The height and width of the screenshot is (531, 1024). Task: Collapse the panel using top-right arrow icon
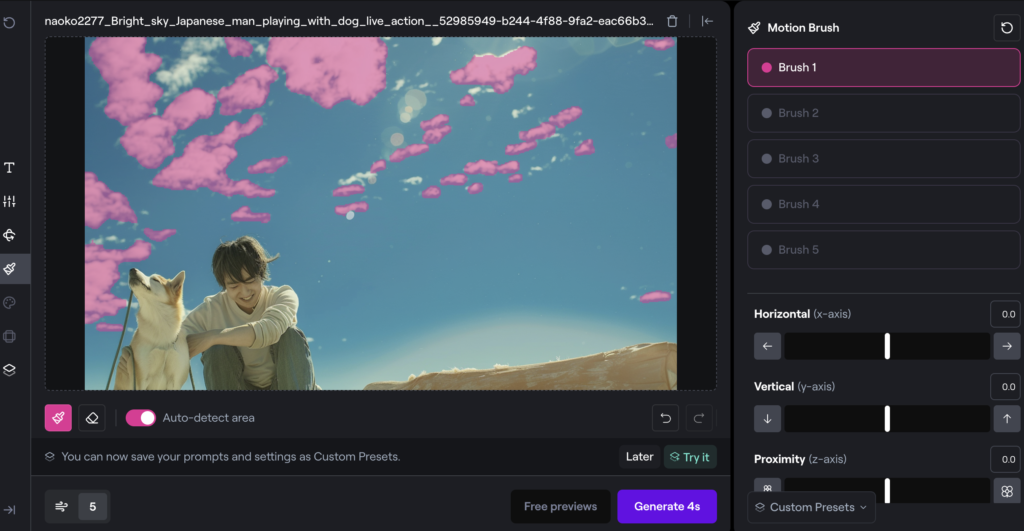tap(707, 21)
